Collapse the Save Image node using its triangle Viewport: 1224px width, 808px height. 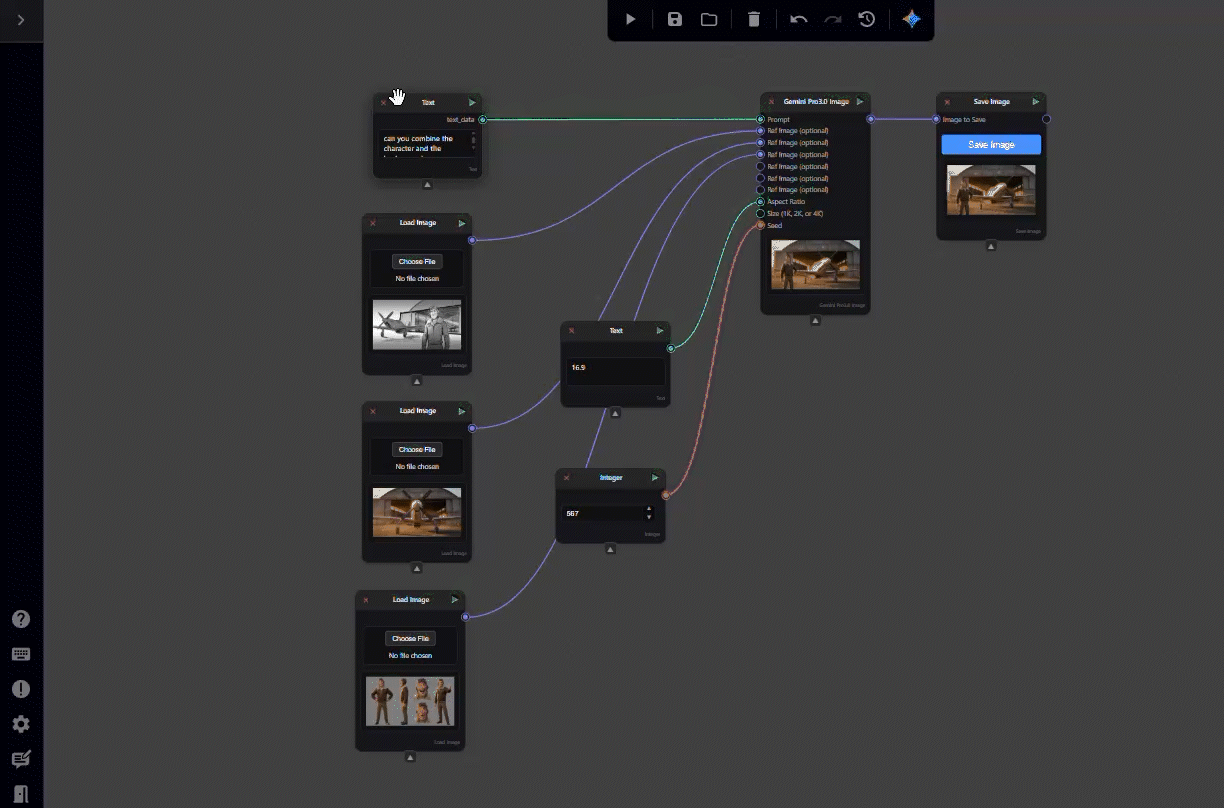point(991,246)
